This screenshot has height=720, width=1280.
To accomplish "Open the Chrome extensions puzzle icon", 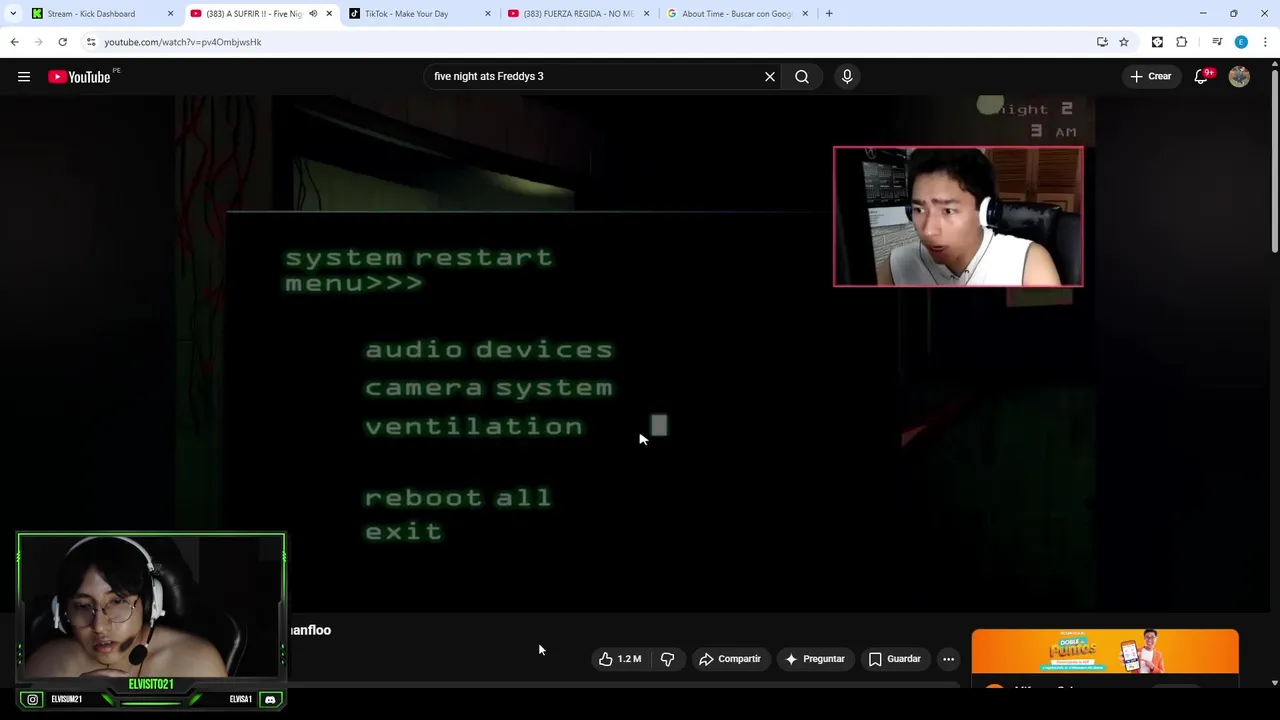I will 1182,42.
